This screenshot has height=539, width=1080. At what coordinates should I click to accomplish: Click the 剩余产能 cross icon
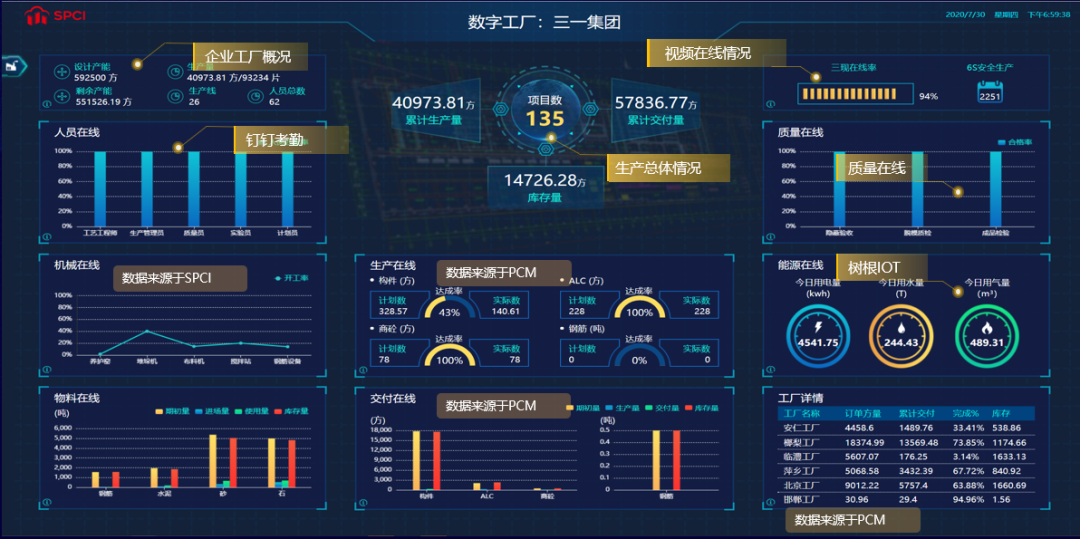tap(61, 96)
